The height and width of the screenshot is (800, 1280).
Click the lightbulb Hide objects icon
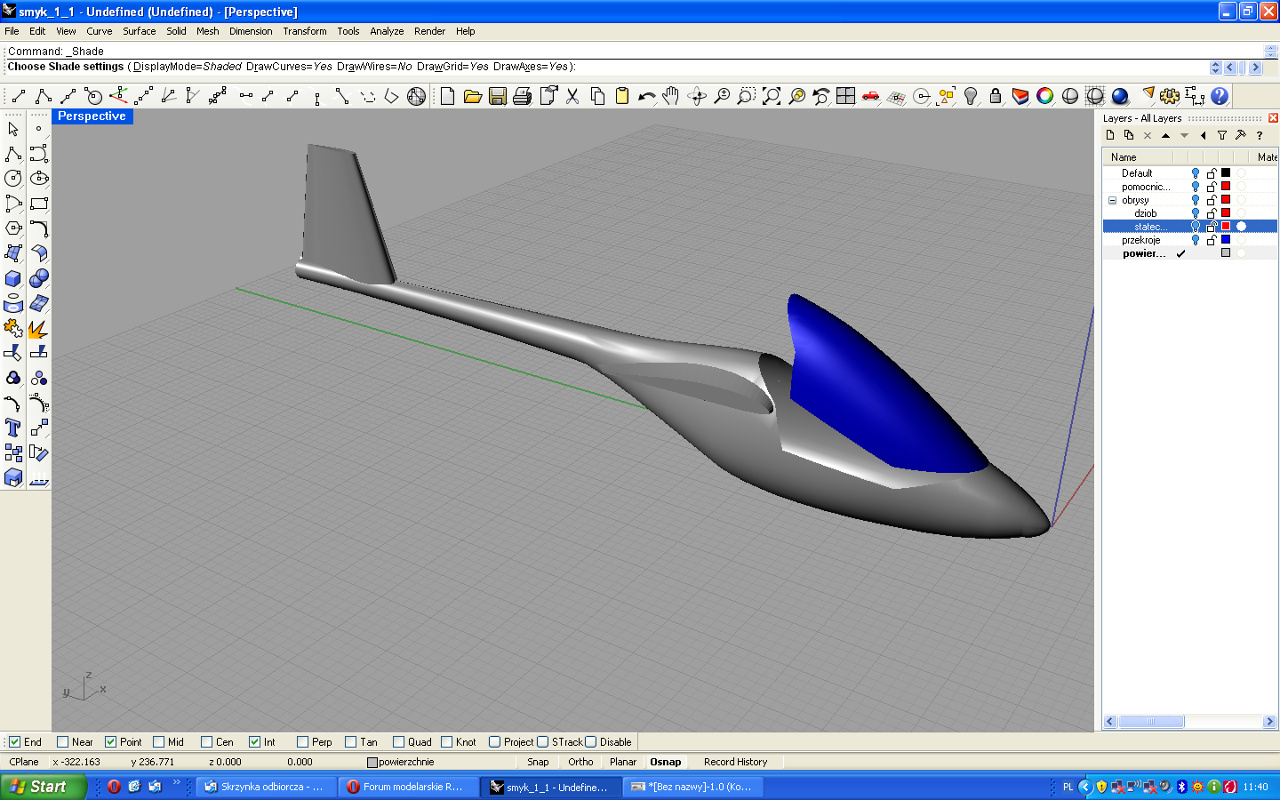970,96
